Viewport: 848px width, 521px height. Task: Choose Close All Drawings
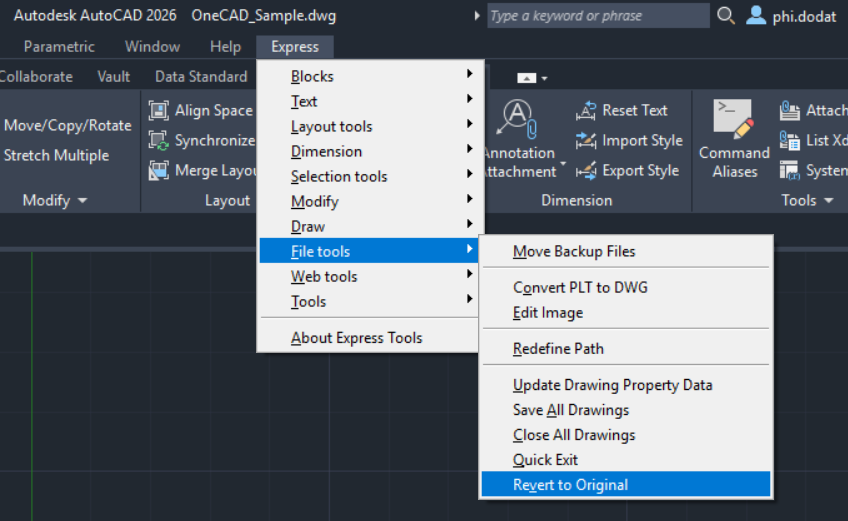tap(626, 434)
